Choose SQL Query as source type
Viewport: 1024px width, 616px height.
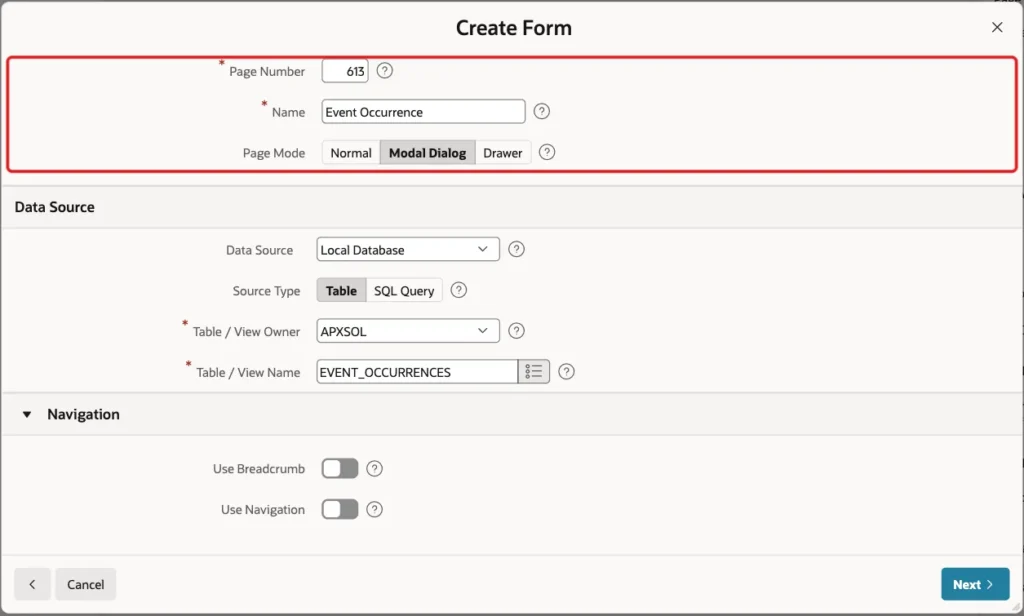(404, 291)
